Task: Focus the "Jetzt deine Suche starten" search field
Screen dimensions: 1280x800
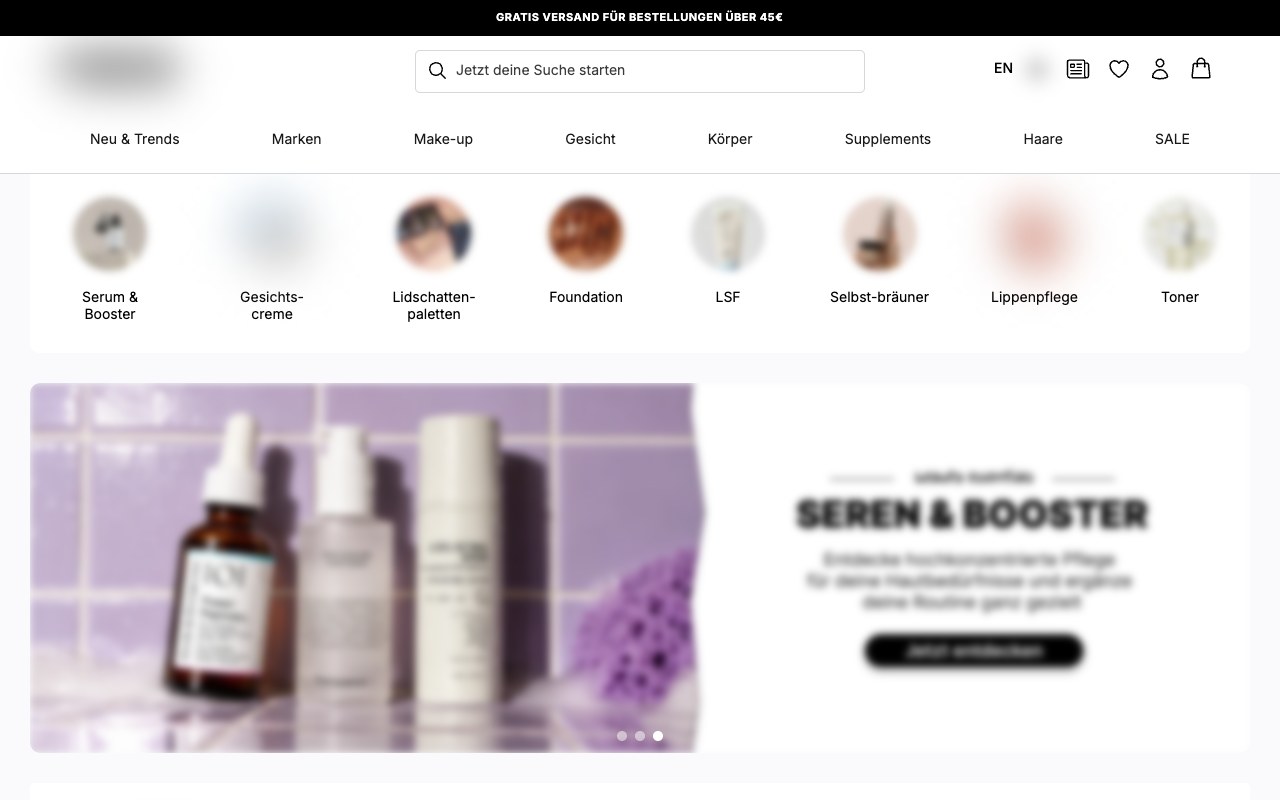Action: [x=640, y=71]
